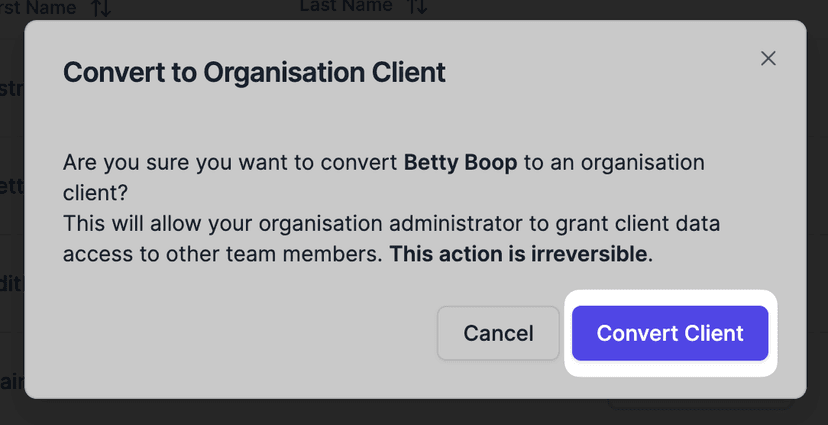Select the dimmed top row showing 'str'
828x425 pixels.
[x=11, y=88]
